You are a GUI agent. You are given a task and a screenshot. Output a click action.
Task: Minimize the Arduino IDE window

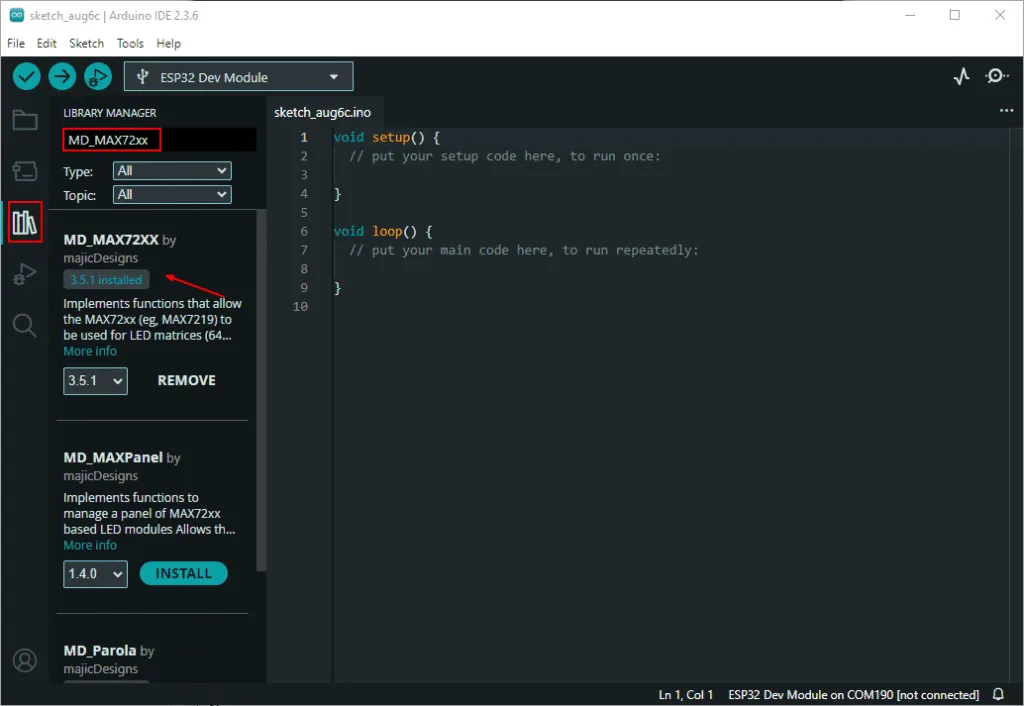coord(910,15)
